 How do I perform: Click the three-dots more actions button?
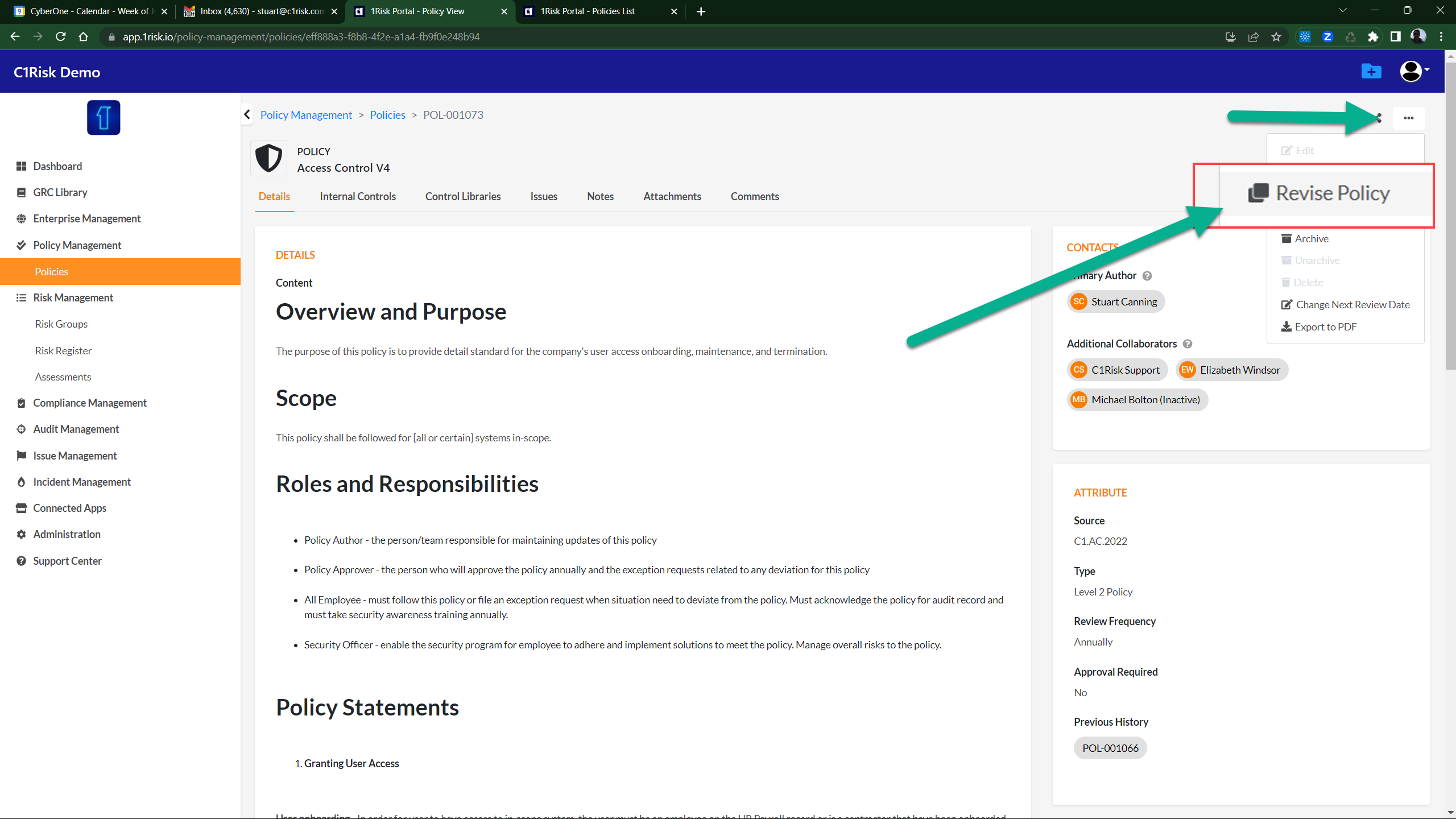pos(1408,118)
